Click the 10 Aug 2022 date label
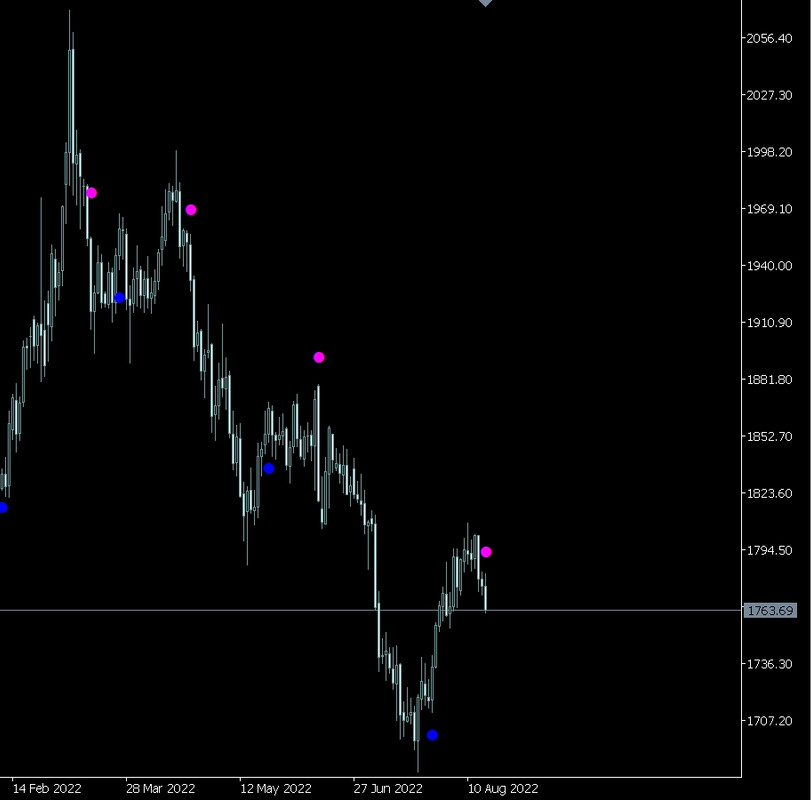The height and width of the screenshot is (800, 812). [503, 789]
